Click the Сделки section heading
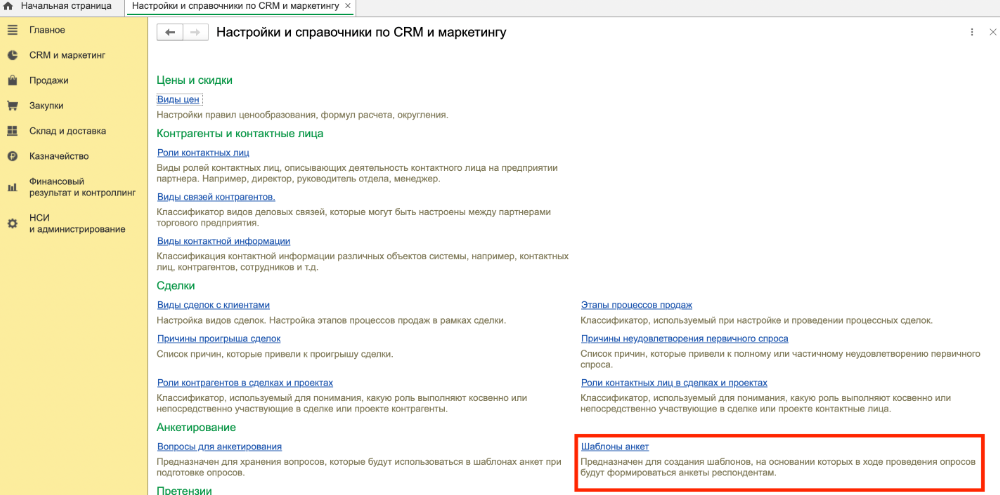Image resolution: width=1000 pixels, height=495 pixels. point(175,286)
